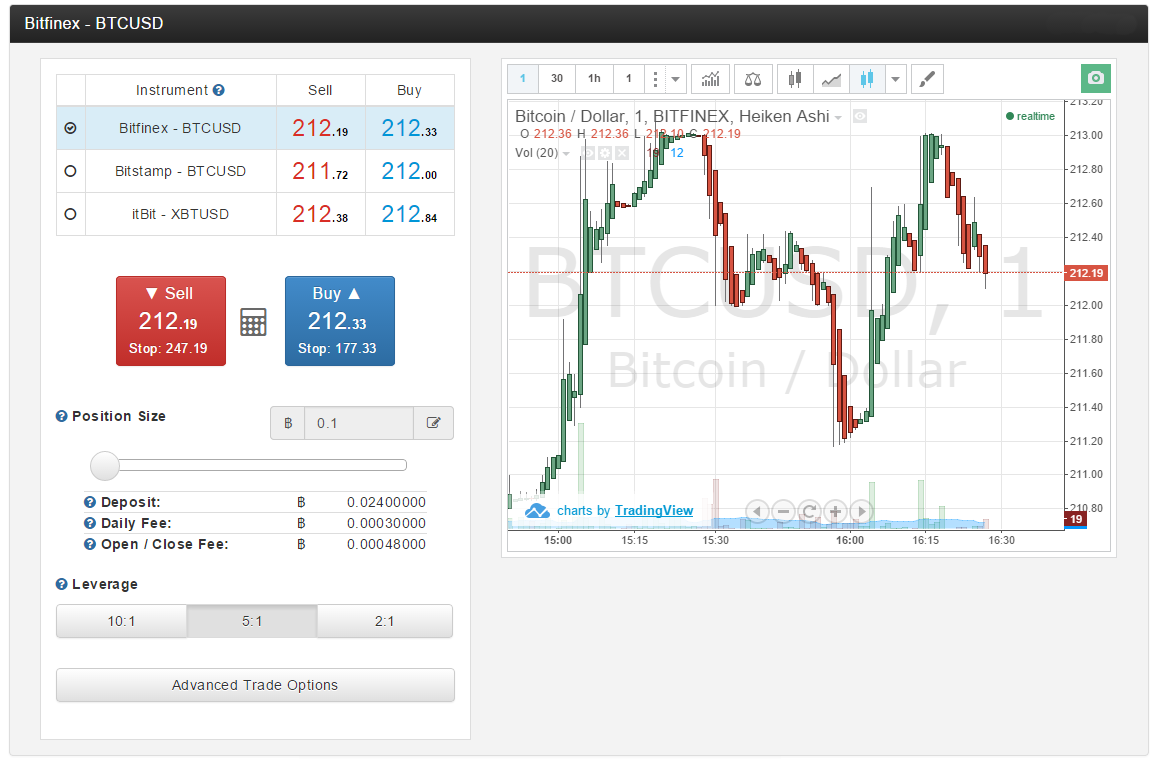Click the B currency symbol in position size

(288, 423)
